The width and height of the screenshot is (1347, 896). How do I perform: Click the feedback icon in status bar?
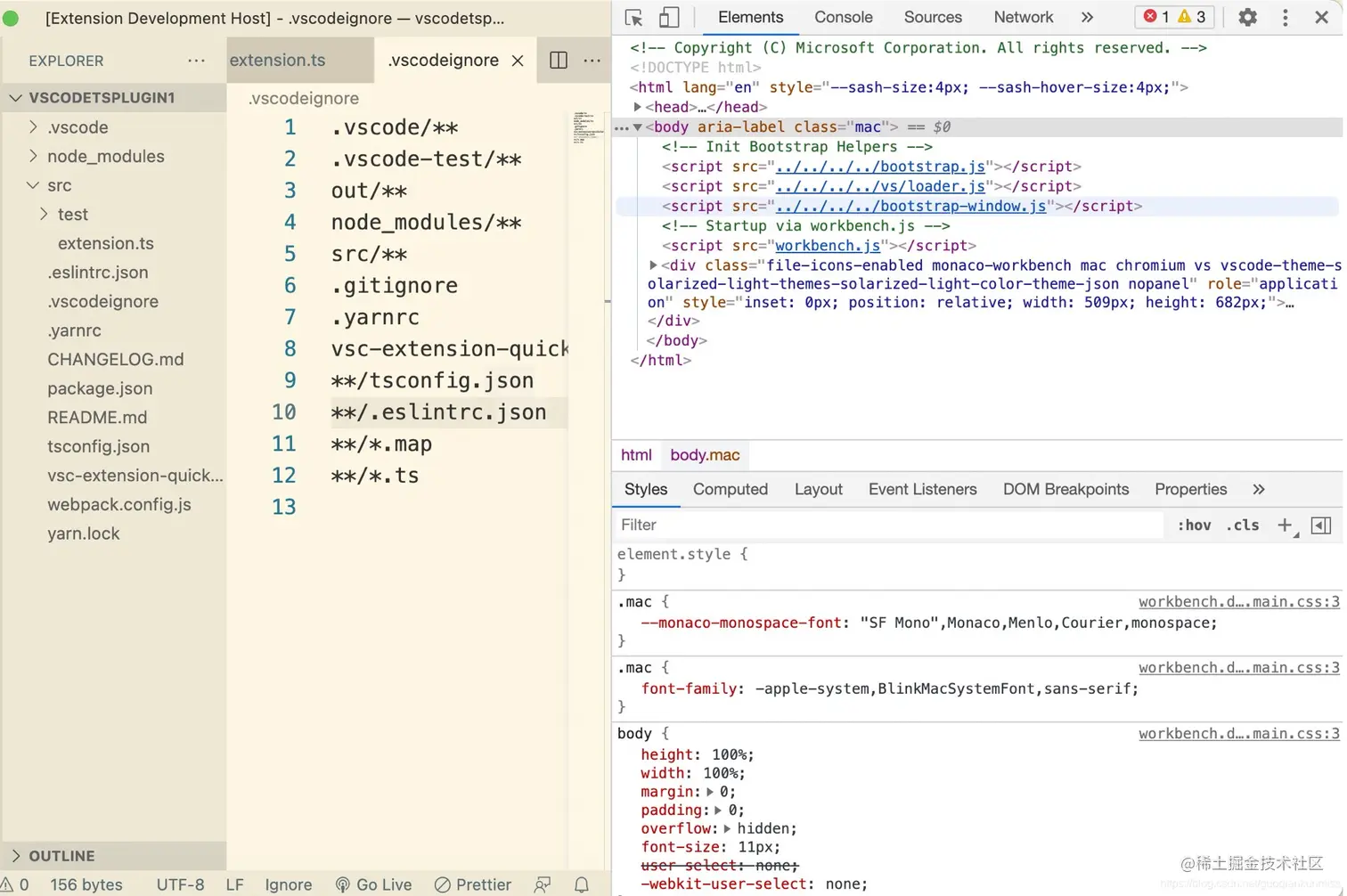(x=543, y=884)
